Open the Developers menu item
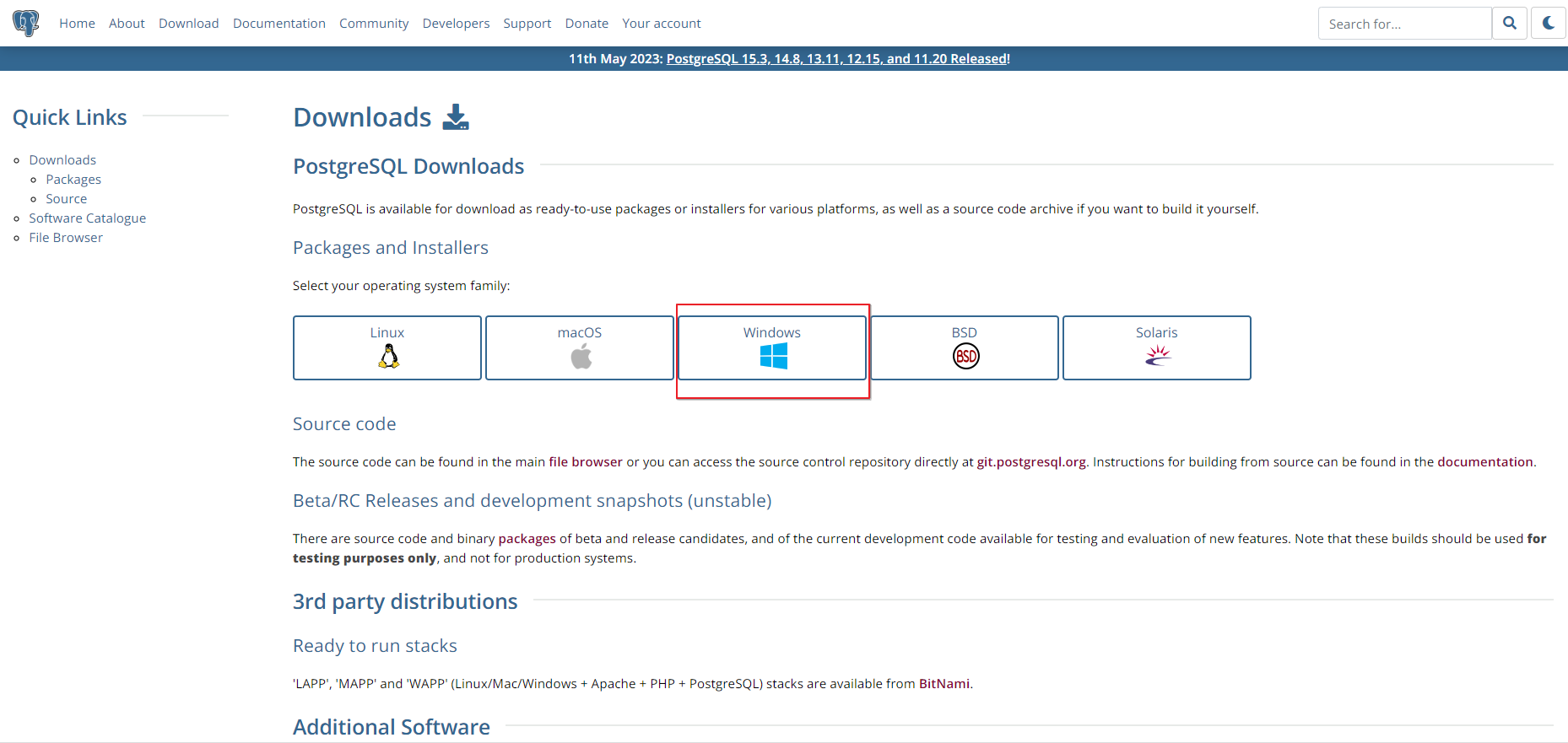This screenshot has height=743, width=1568. 456,24
